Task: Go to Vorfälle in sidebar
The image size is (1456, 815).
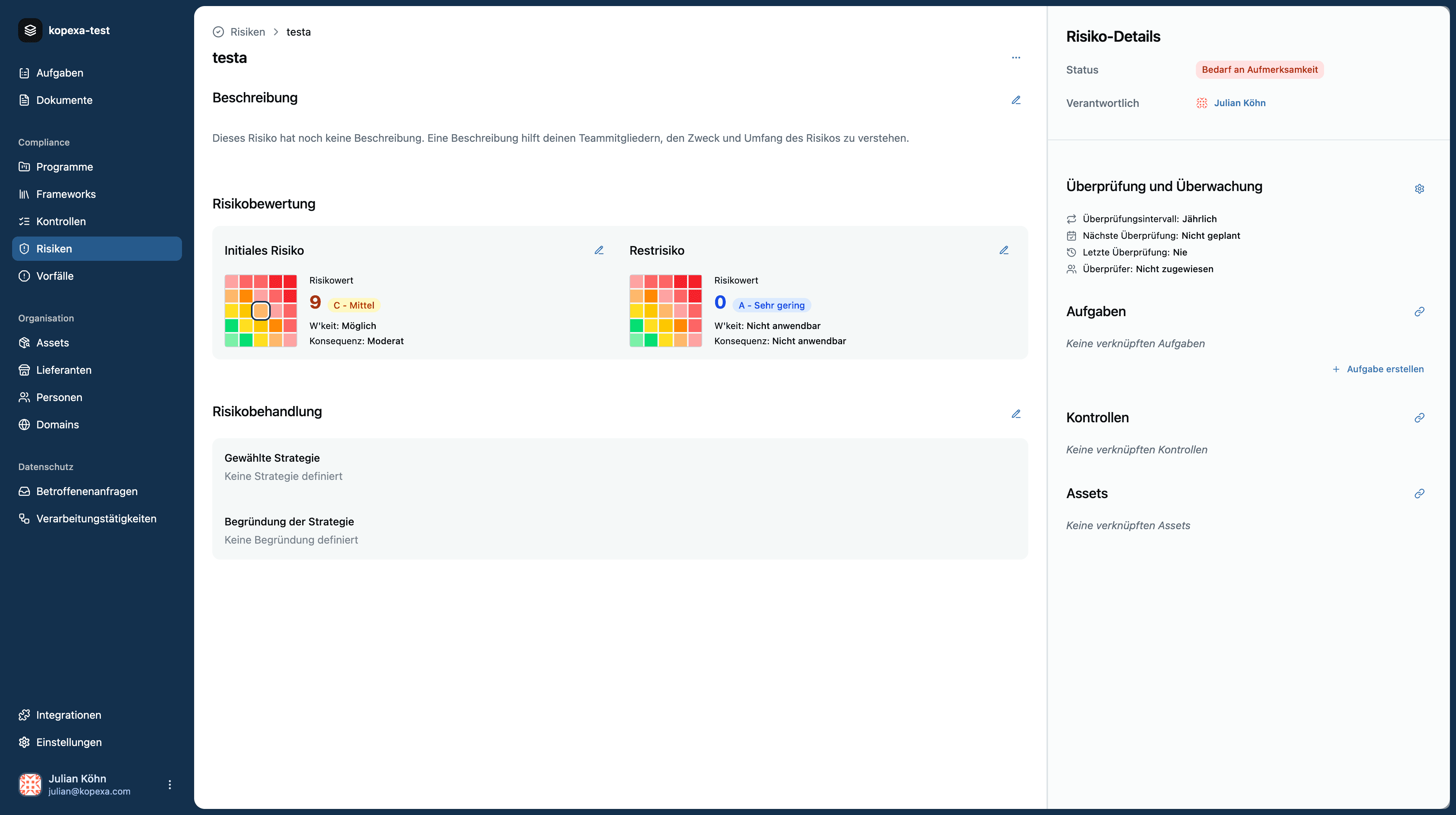Action: pos(55,276)
